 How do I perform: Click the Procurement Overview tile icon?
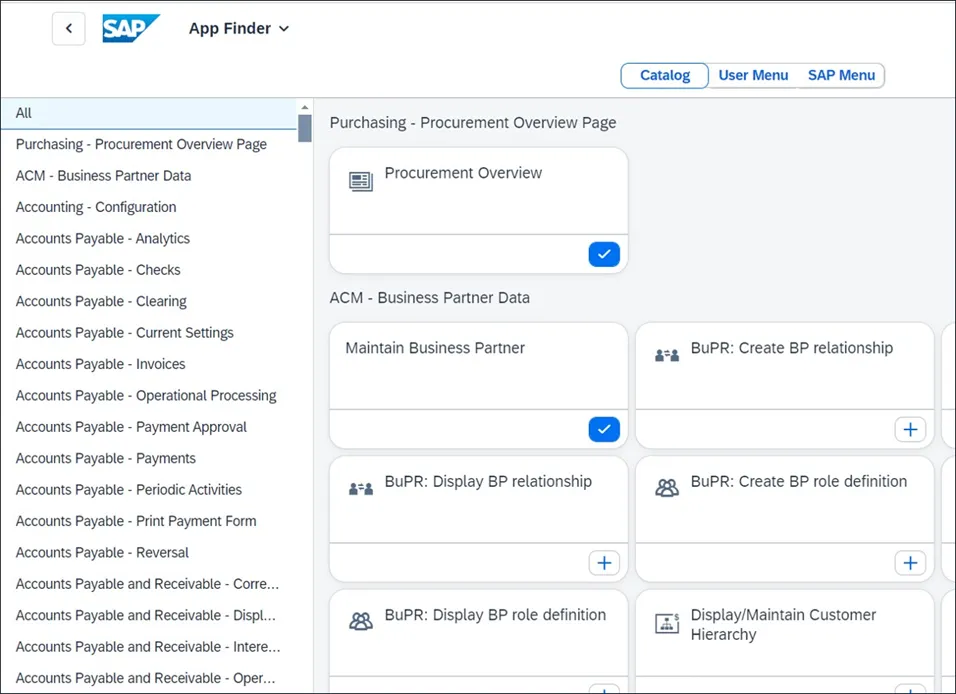(x=361, y=181)
